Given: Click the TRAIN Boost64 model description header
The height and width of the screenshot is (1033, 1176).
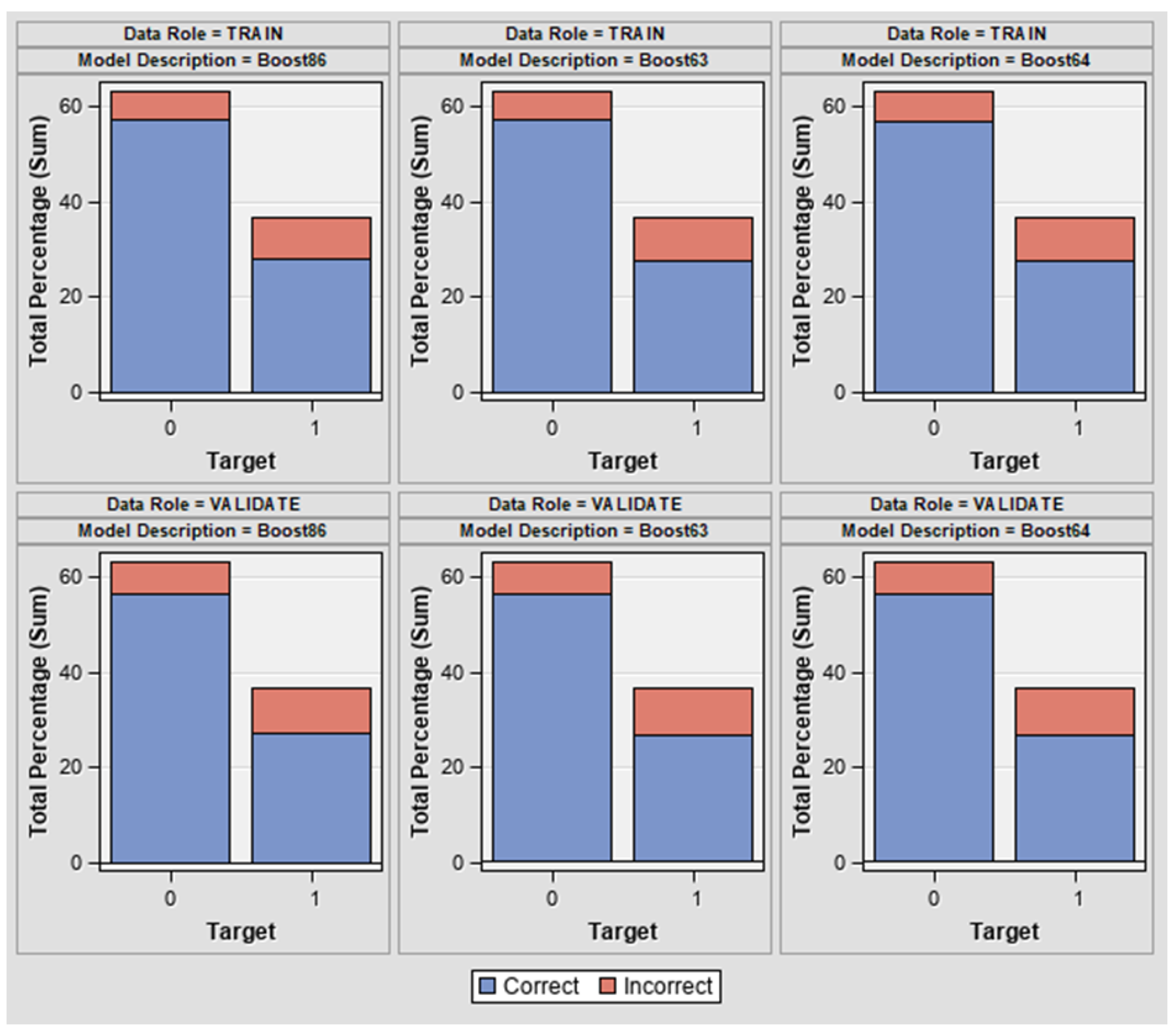Looking at the screenshot, I should 966,60.
